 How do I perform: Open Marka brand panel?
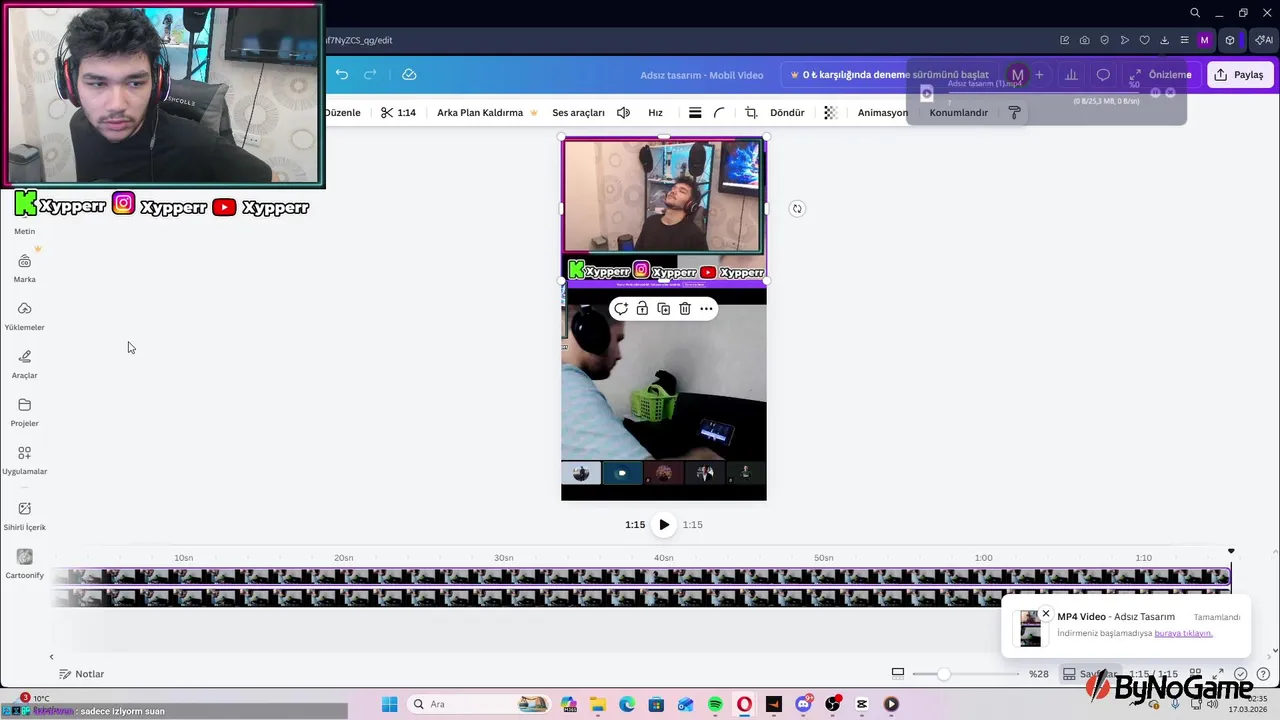point(25,268)
